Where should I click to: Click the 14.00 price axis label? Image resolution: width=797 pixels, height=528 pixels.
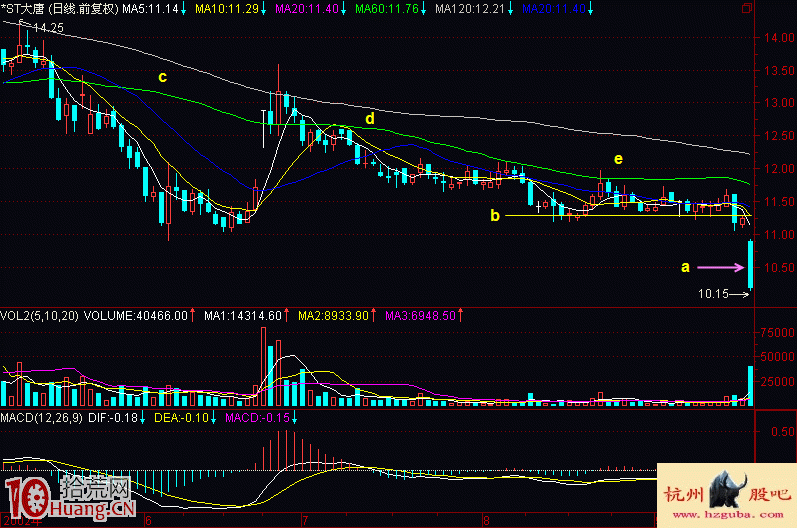tap(779, 37)
